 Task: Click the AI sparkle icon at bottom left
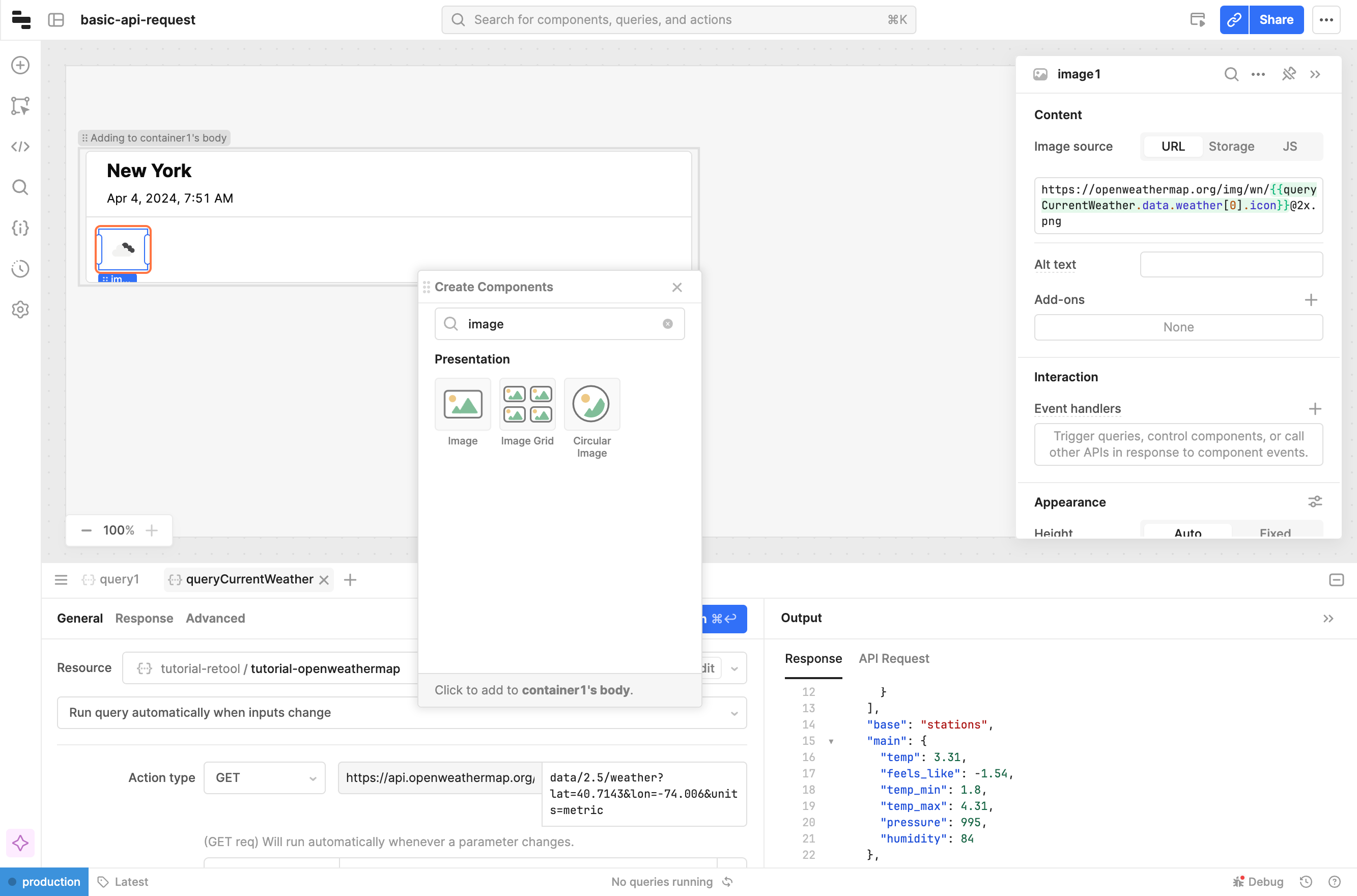pyautogui.click(x=20, y=843)
